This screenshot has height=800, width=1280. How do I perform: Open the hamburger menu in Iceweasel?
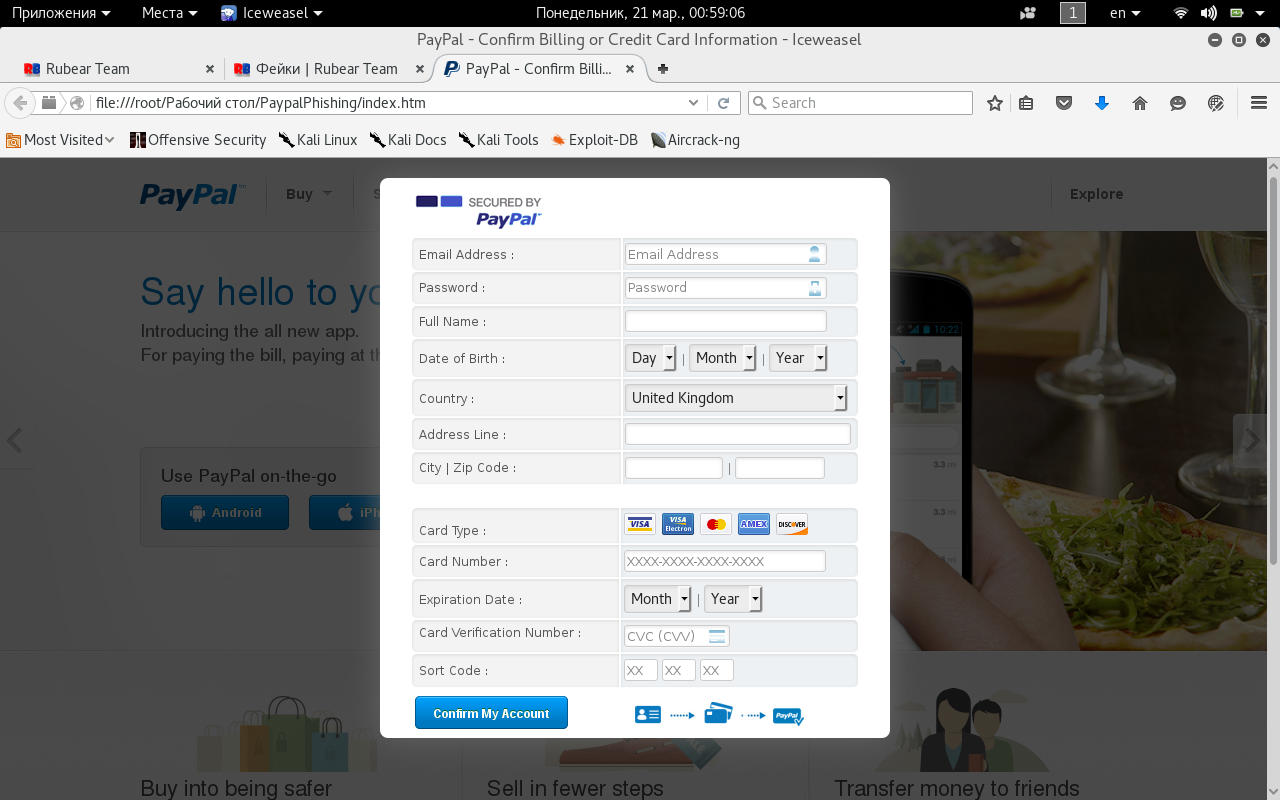pyautogui.click(x=1259, y=103)
